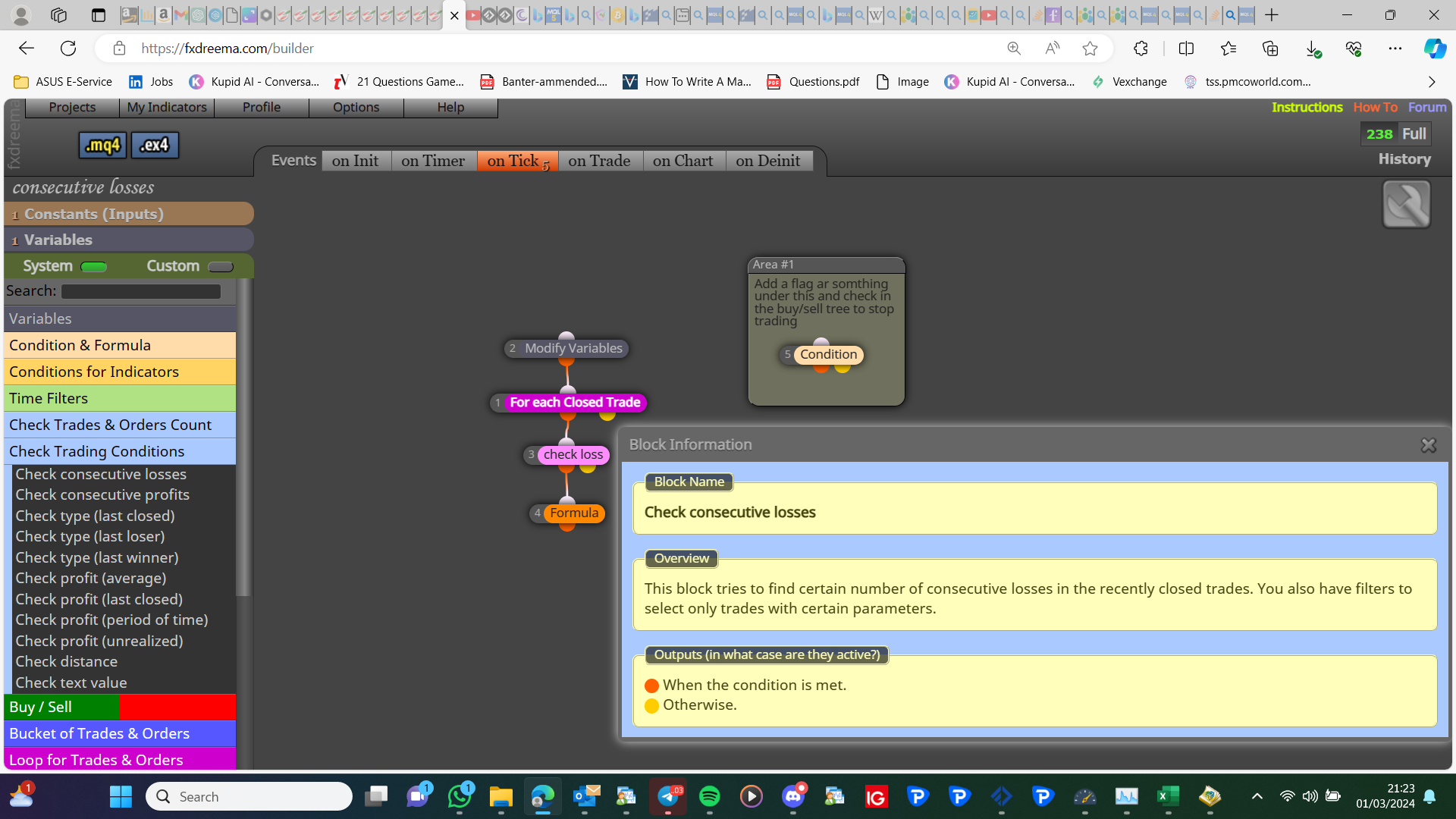Click the .mq4 export icon
Image resolution: width=1456 pixels, height=819 pixels.
coord(102,145)
